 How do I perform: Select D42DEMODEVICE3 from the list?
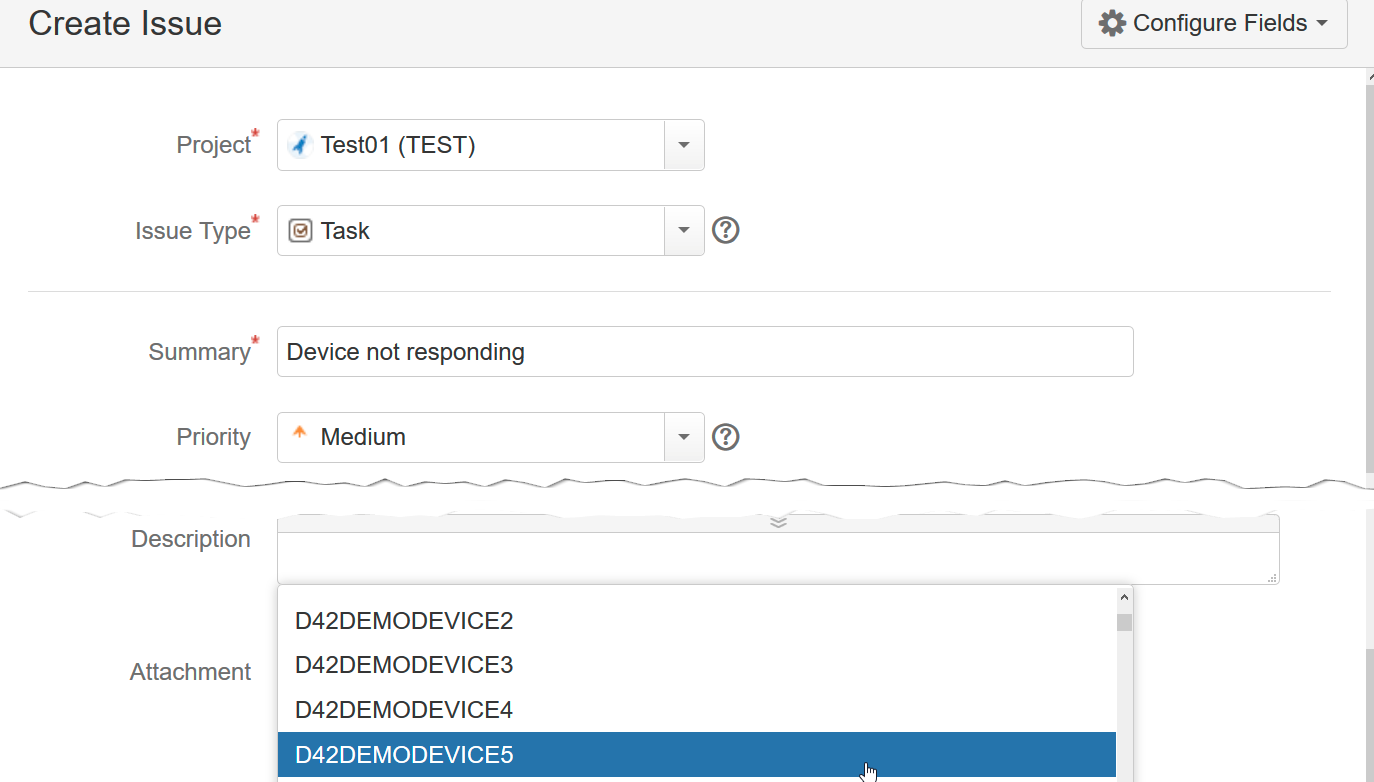(697, 665)
